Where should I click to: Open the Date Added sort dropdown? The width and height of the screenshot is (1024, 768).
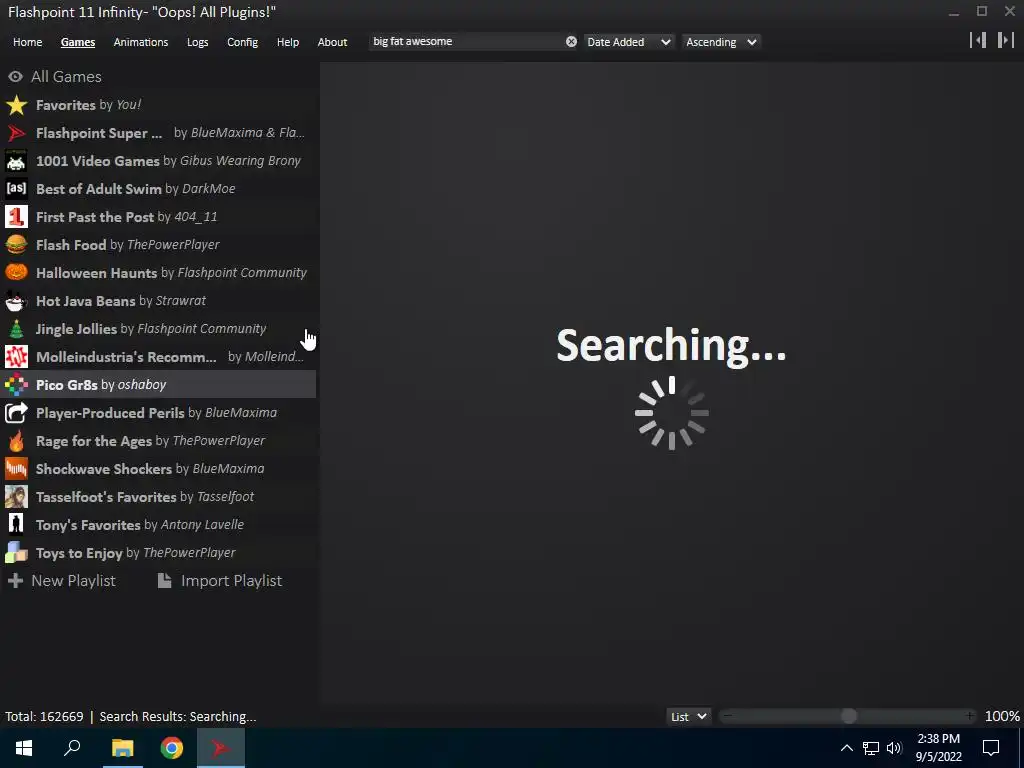point(628,42)
